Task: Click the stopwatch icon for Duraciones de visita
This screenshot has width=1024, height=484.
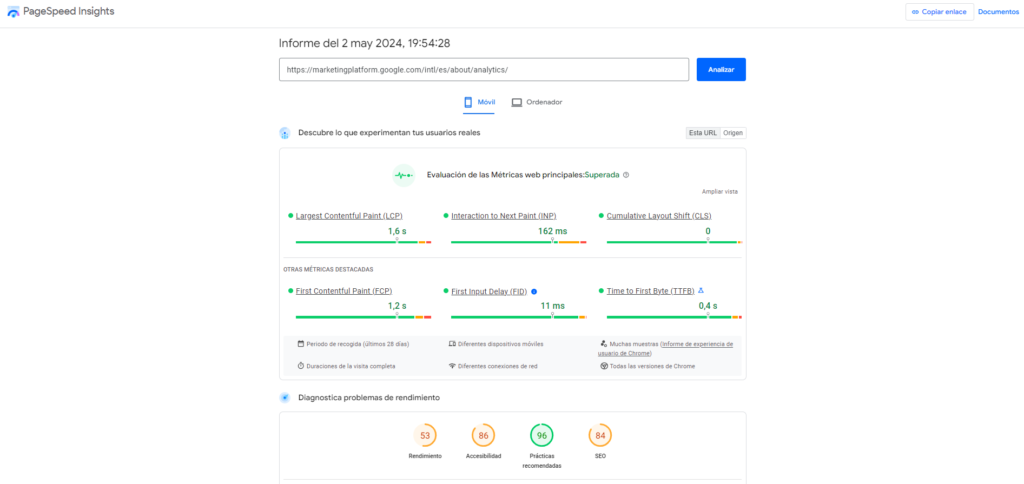Action: coord(301,366)
